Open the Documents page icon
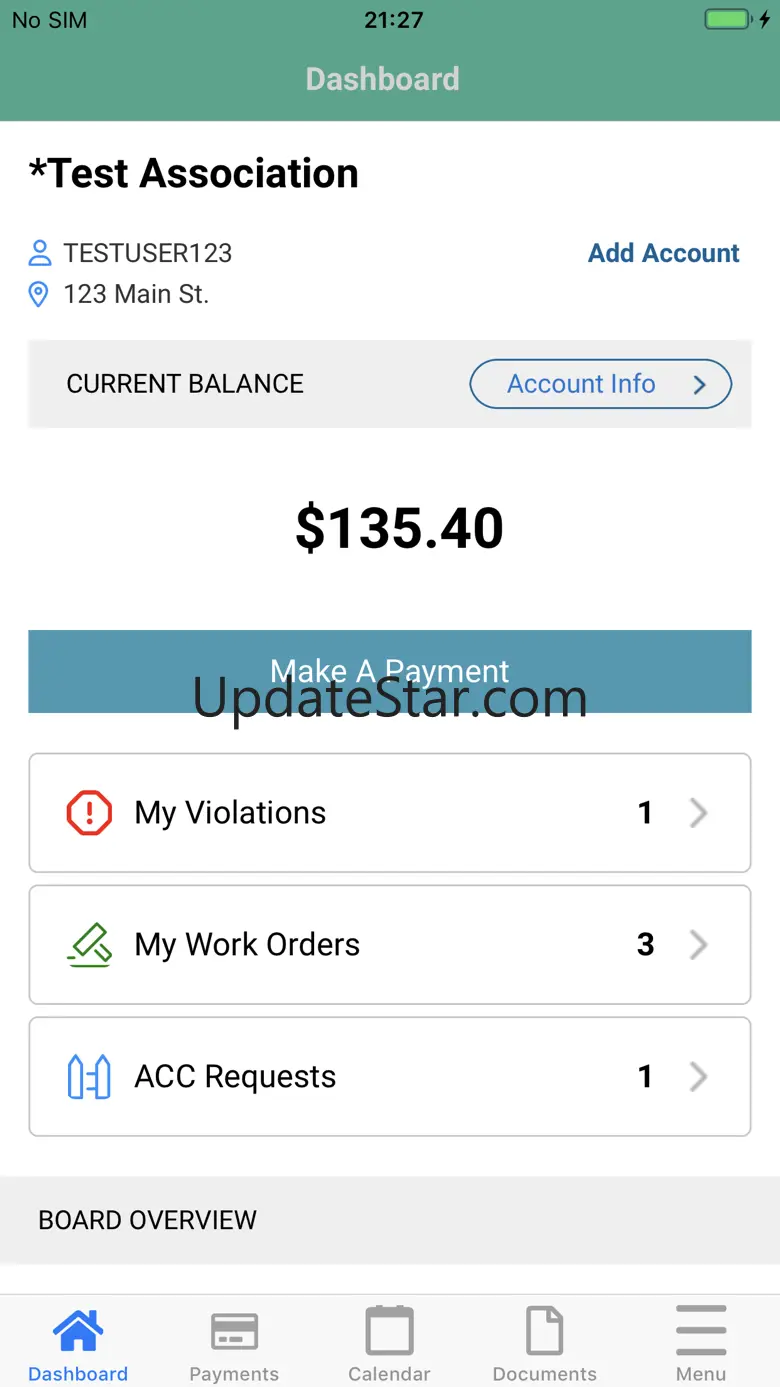The width and height of the screenshot is (780, 1387). [x=545, y=1331]
